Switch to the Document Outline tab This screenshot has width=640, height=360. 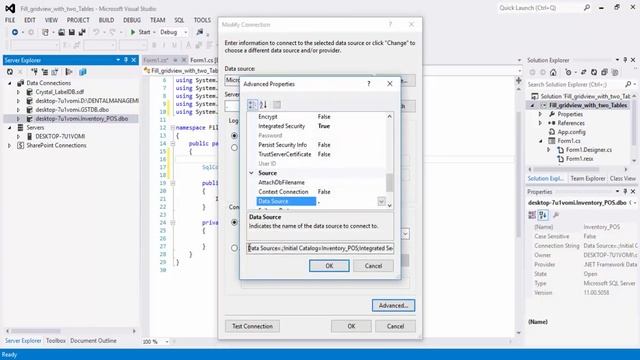[93, 340]
